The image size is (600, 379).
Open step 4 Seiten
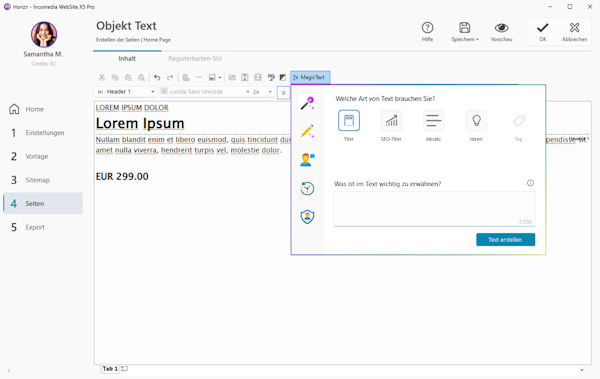coord(43,203)
